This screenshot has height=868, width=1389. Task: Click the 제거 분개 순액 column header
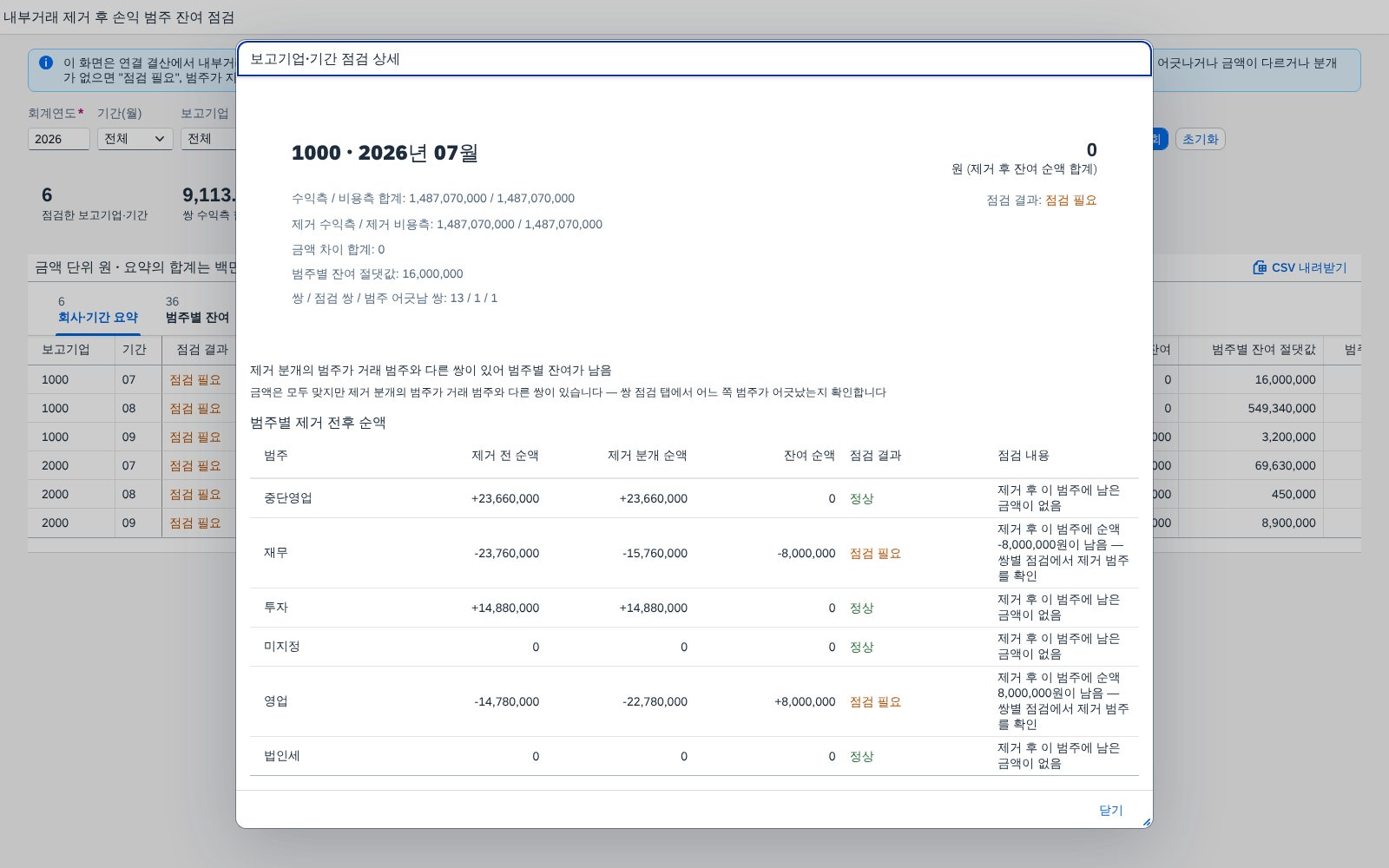click(x=648, y=456)
